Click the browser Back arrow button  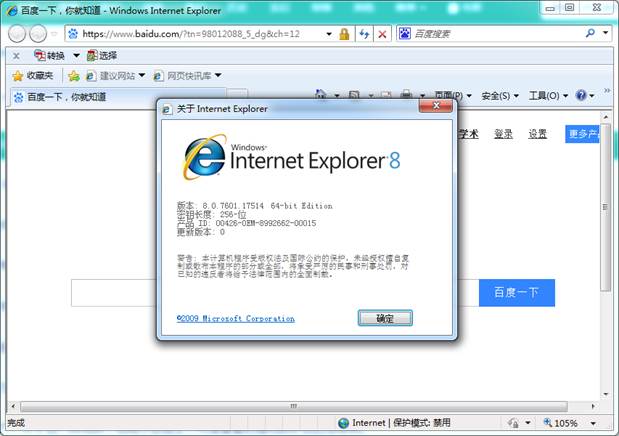point(17,33)
